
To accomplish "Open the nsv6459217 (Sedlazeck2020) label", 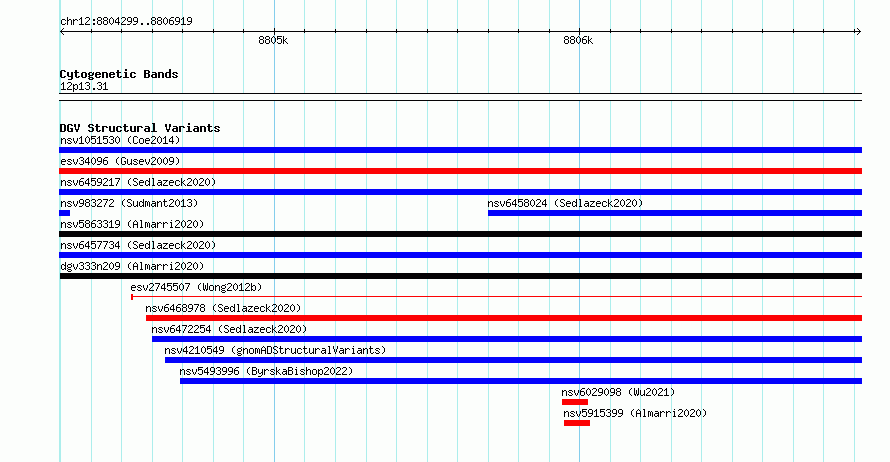I will [x=138, y=182].
